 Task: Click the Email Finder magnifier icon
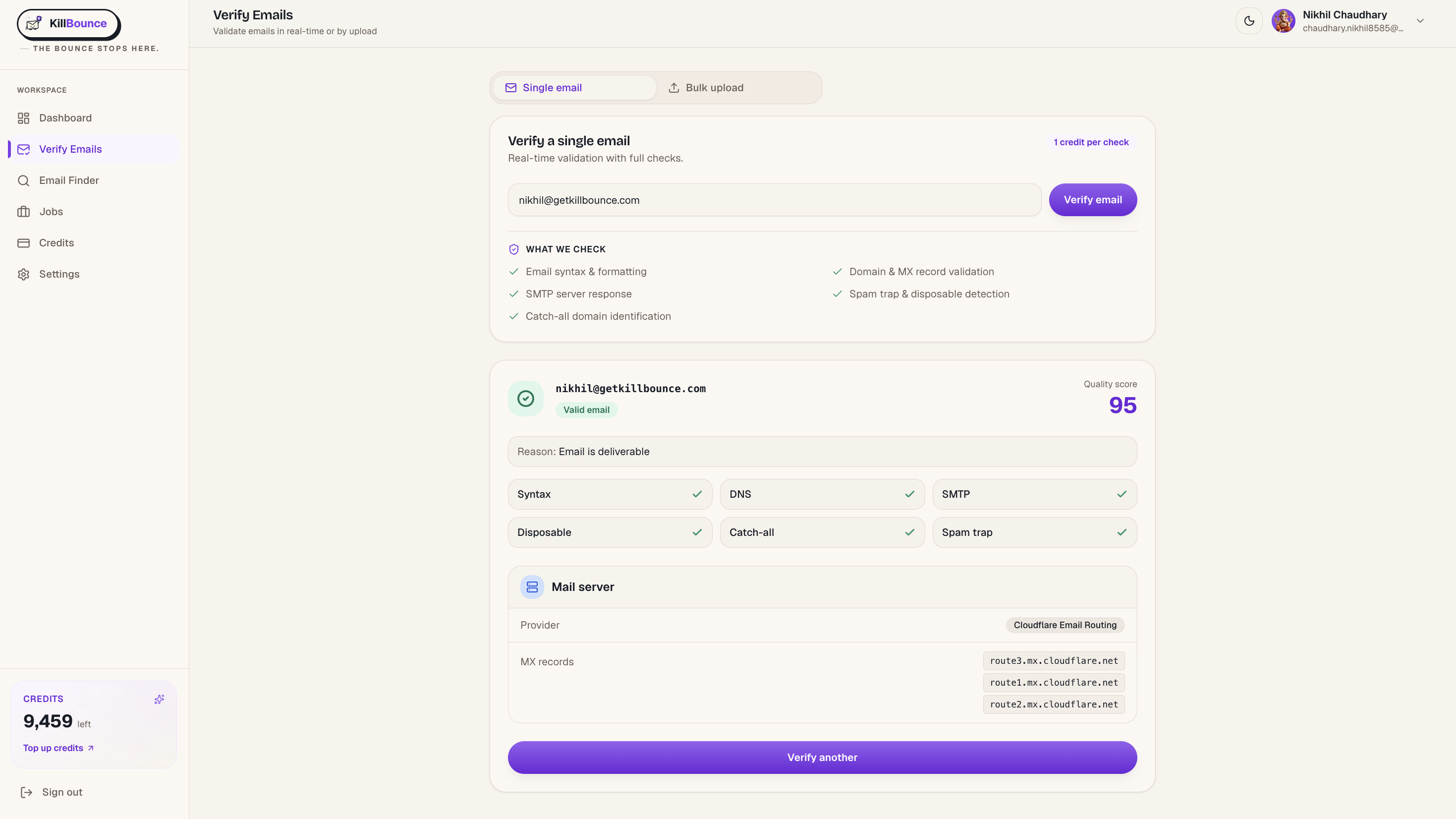(23, 180)
